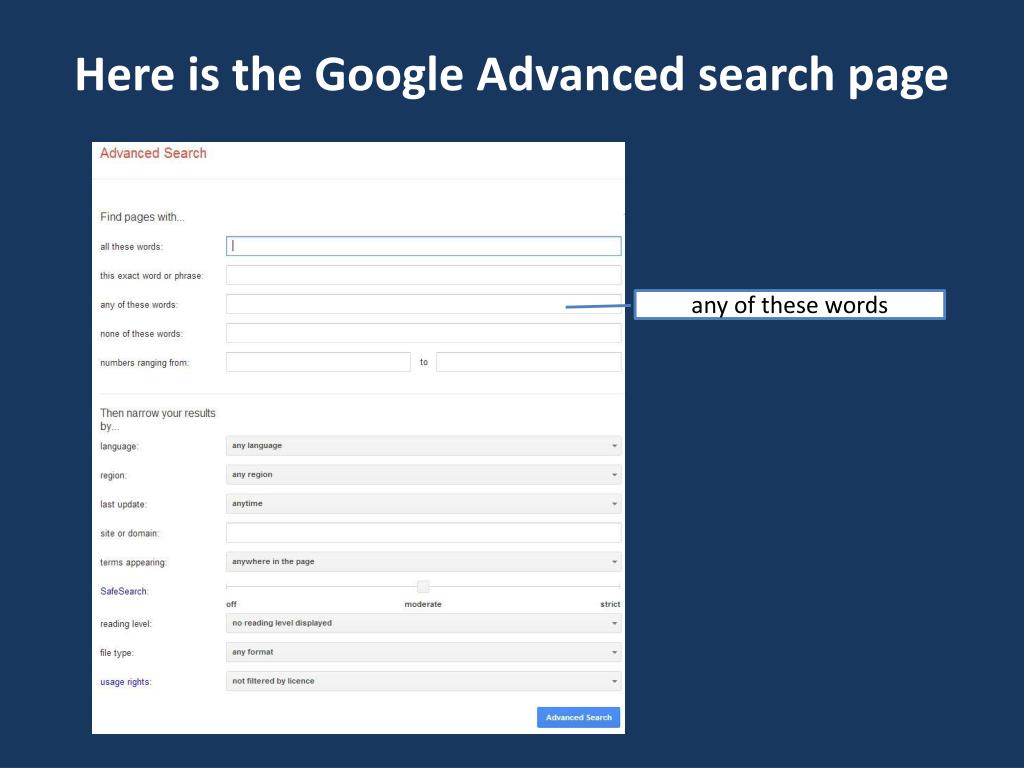The height and width of the screenshot is (768, 1024).
Task: Click "Then narrow your results by..." text
Action: (x=157, y=419)
